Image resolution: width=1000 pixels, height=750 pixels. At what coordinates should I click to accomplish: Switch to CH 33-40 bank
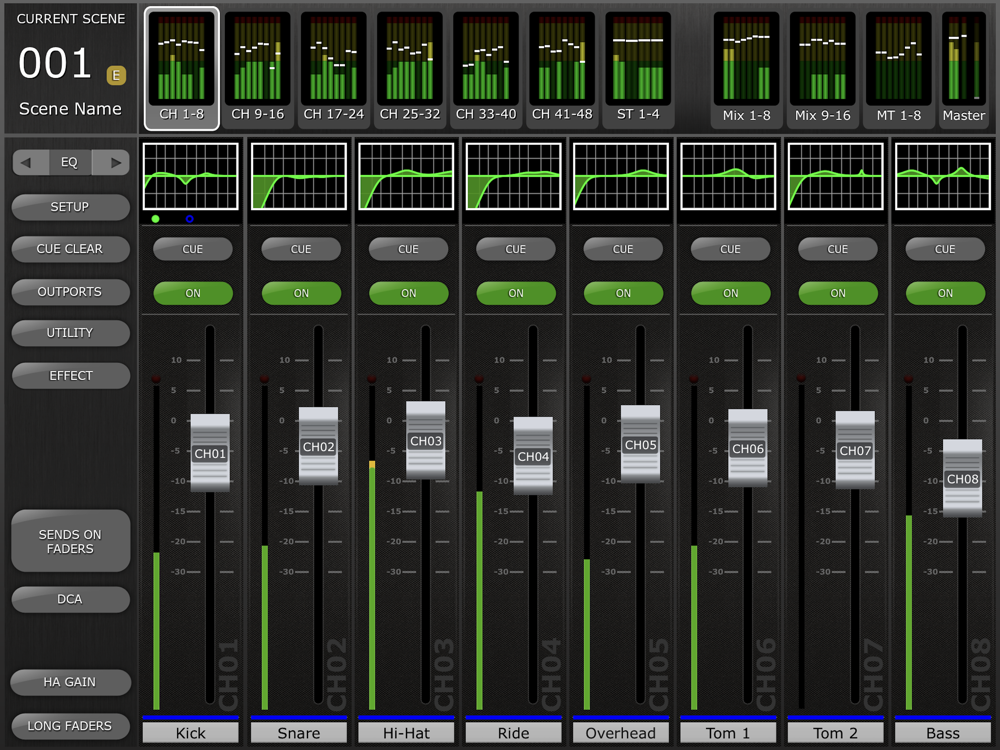486,68
